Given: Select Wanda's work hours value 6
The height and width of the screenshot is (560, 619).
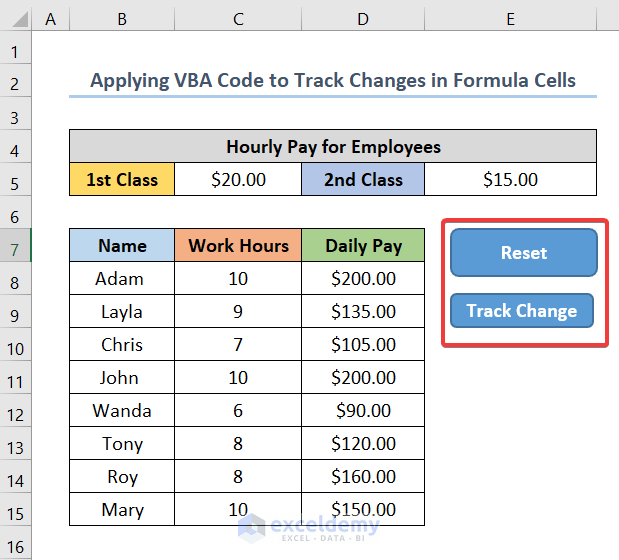Looking at the screenshot, I should [x=238, y=410].
